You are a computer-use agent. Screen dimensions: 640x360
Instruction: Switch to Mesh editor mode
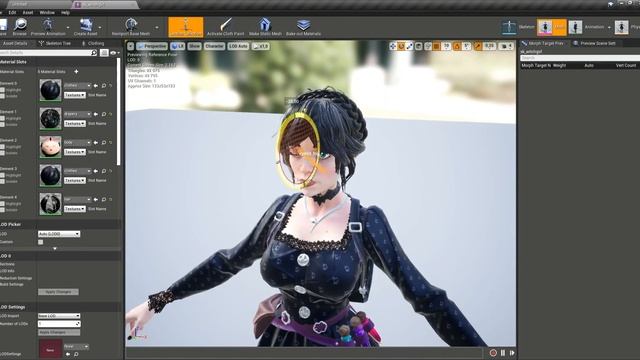(551, 27)
